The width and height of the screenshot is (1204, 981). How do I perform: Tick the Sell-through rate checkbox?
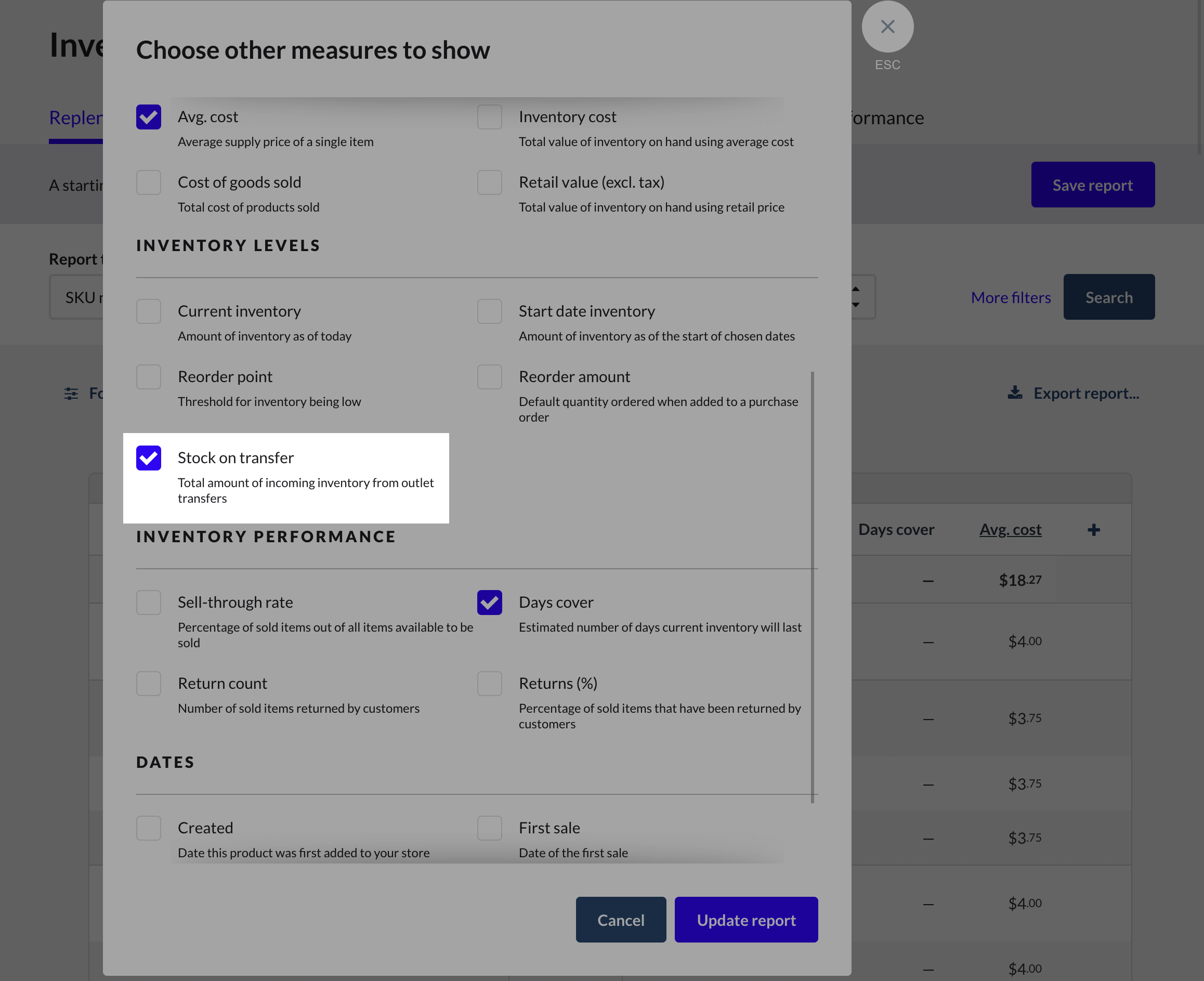149,603
